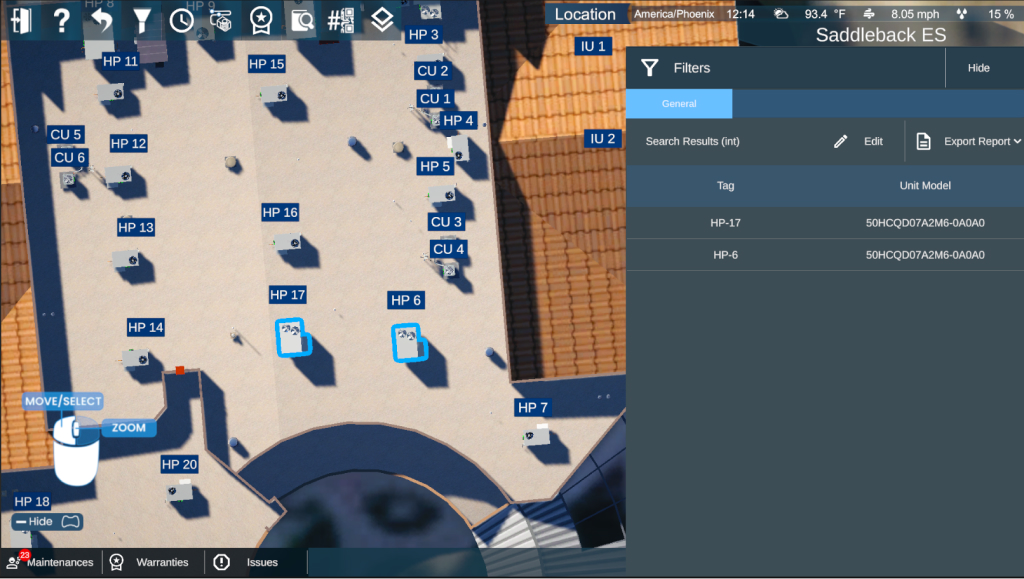Screen dimensions: 1024x579
Task: Switch to the General tab
Action: (x=679, y=104)
